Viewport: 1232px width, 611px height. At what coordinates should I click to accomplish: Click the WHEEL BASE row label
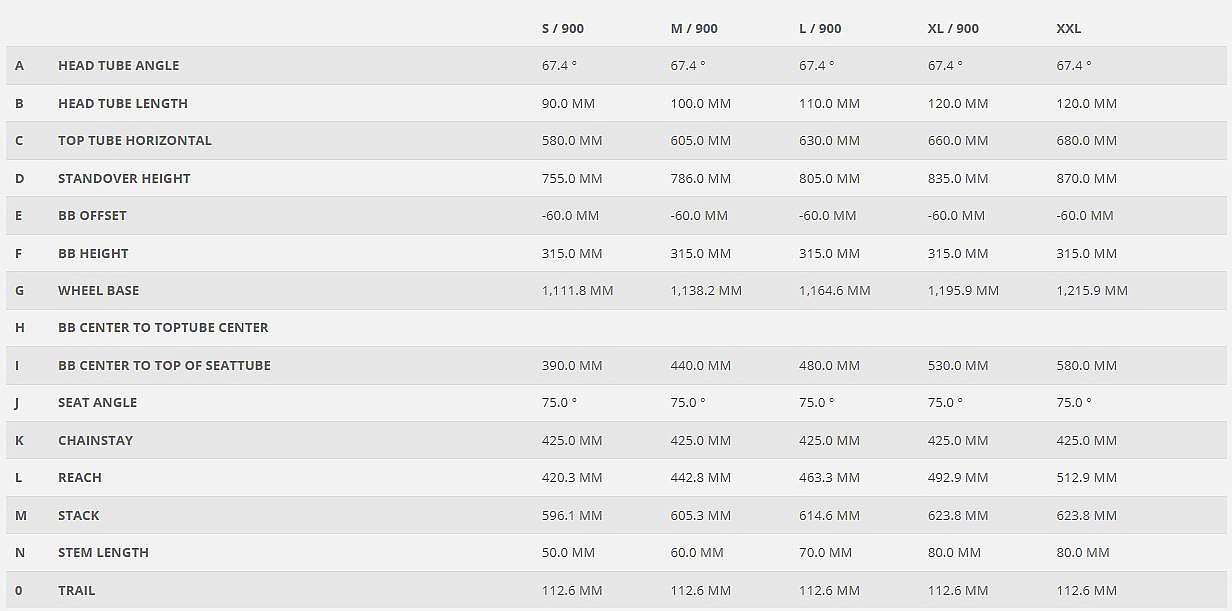(98, 290)
